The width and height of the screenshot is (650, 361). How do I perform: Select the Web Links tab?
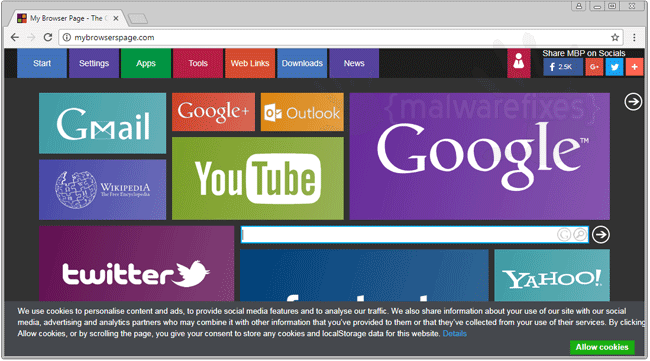(x=250, y=63)
